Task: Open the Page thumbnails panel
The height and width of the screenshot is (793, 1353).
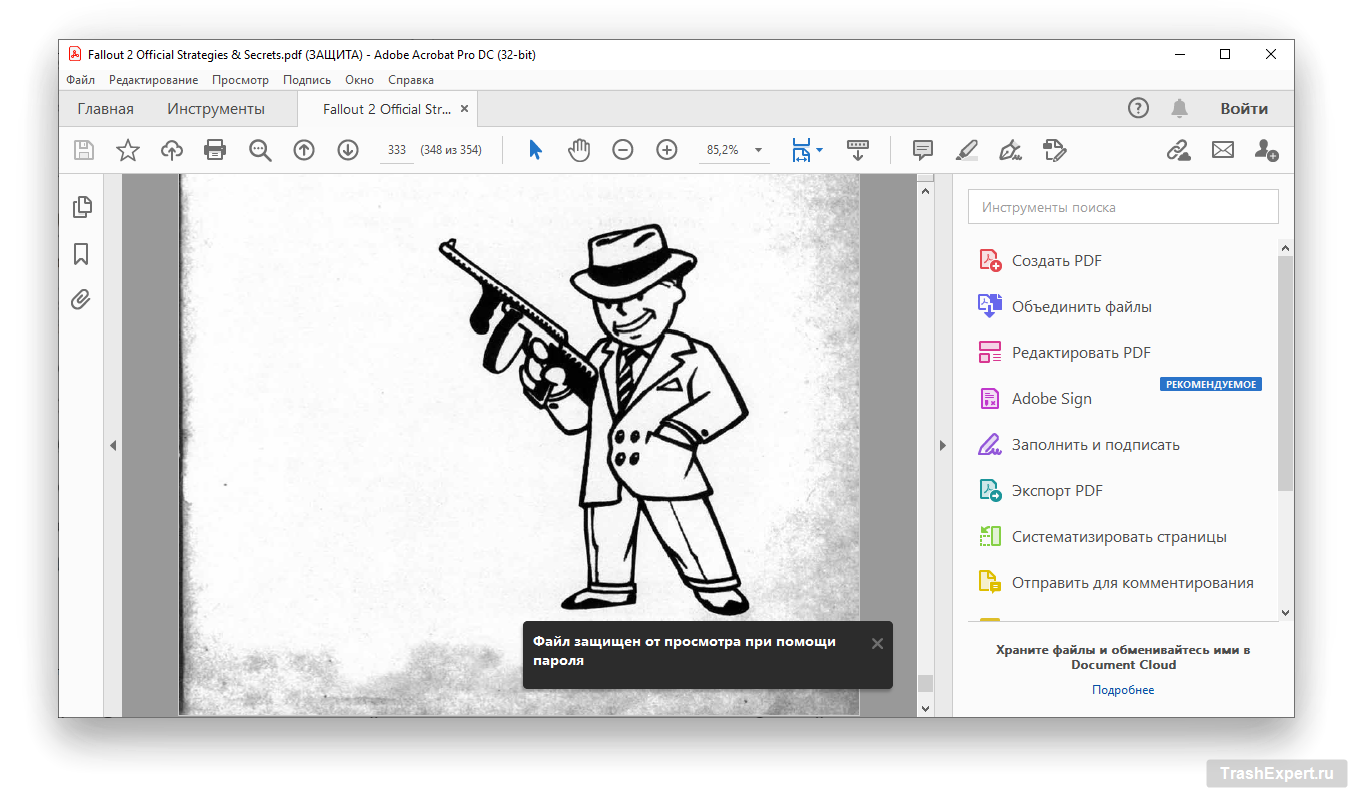Action: tap(82, 207)
